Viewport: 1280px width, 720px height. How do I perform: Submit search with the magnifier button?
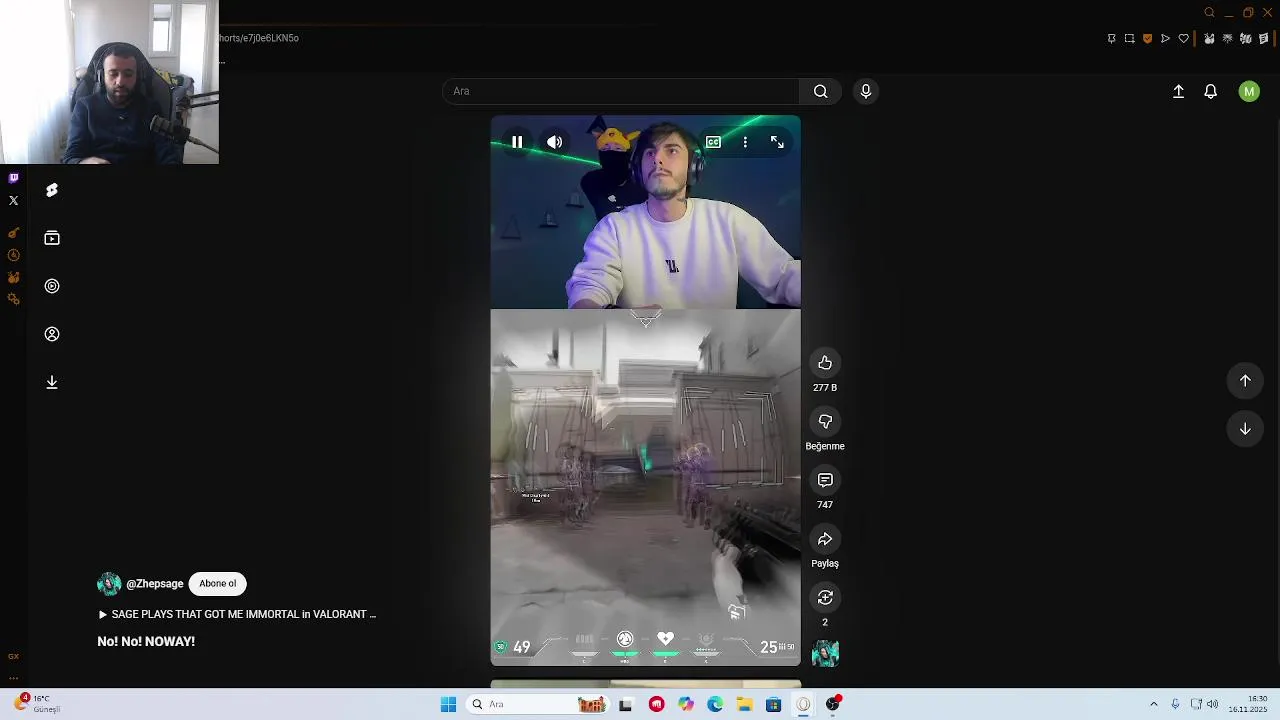click(820, 91)
